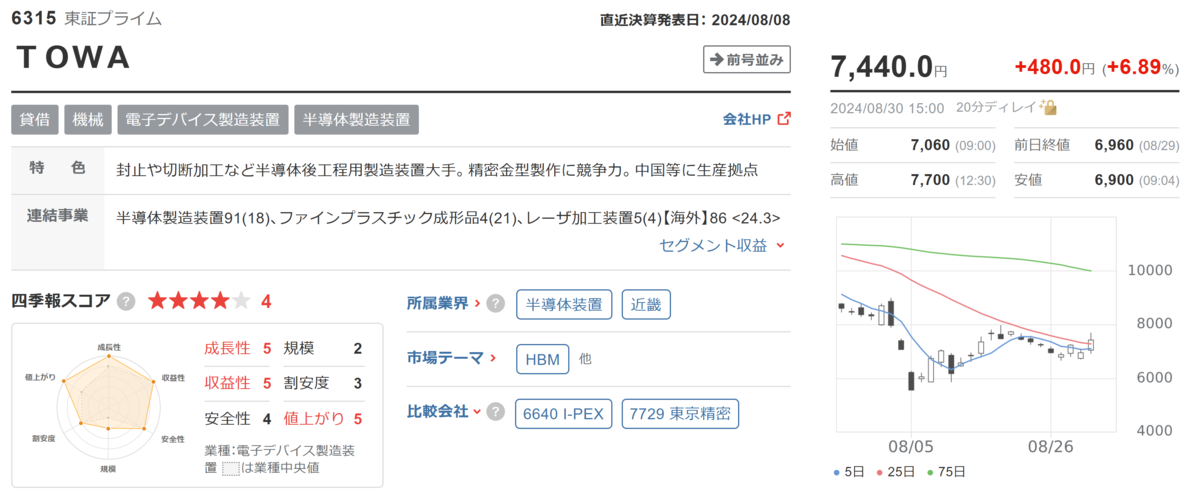Select the 電子デバイス製造装置 tag

(203, 119)
